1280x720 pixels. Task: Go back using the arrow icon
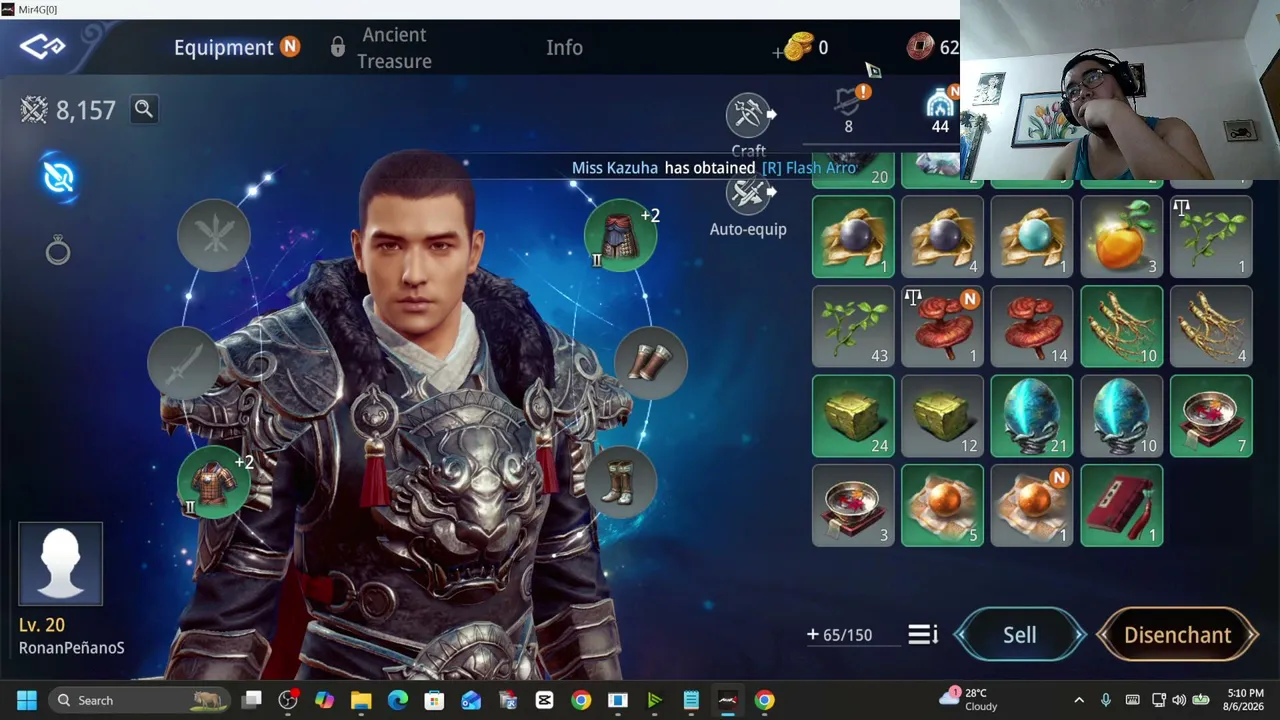(x=43, y=47)
